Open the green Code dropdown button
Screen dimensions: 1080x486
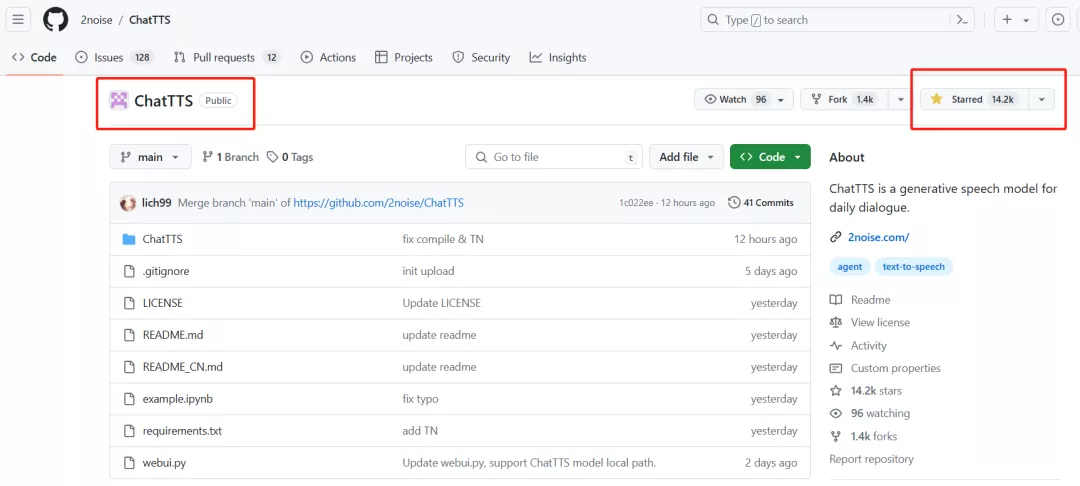[770, 157]
